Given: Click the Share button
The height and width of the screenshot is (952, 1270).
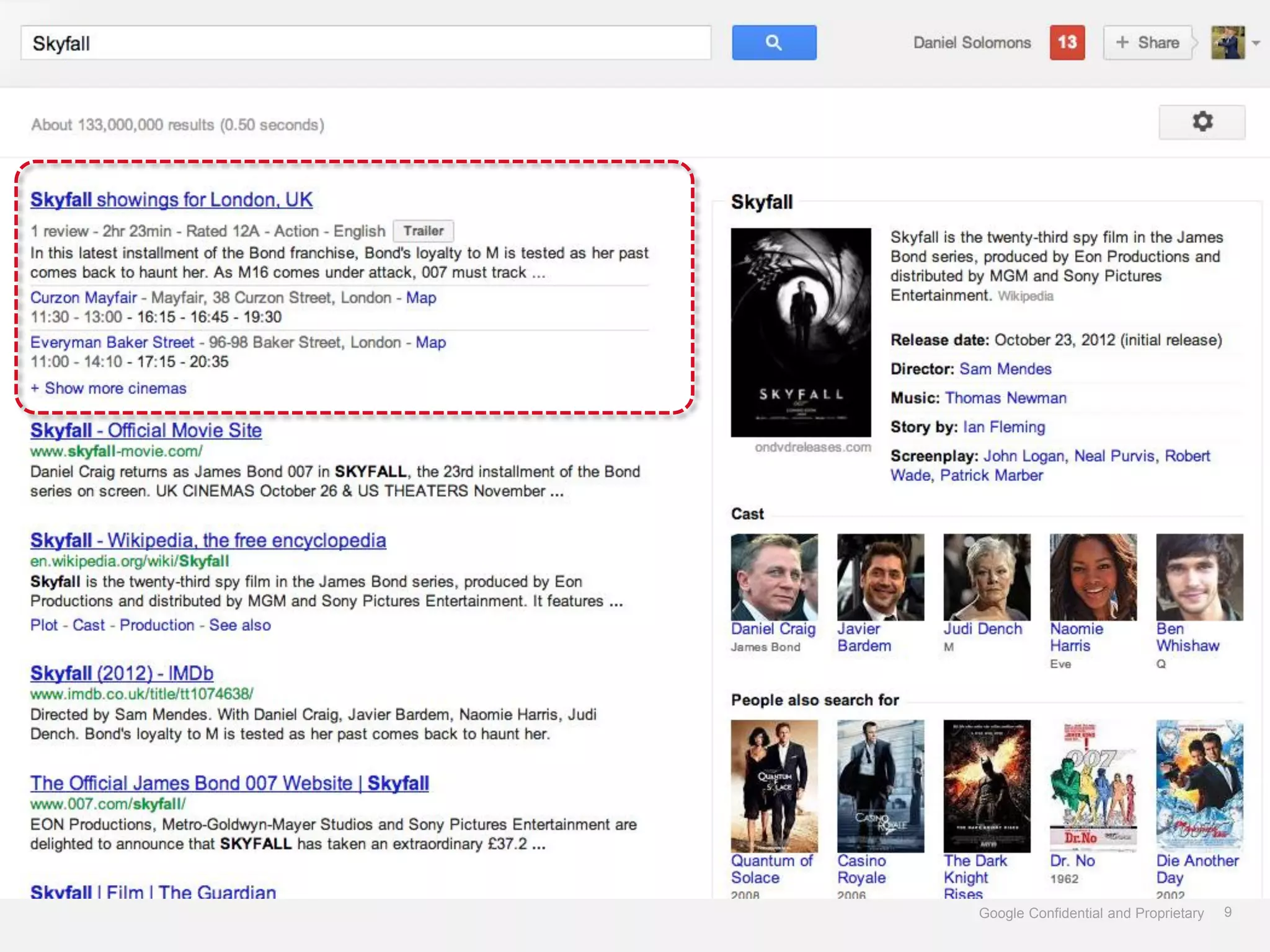Looking at the screenshot, I should click(x=1148, y=43).
